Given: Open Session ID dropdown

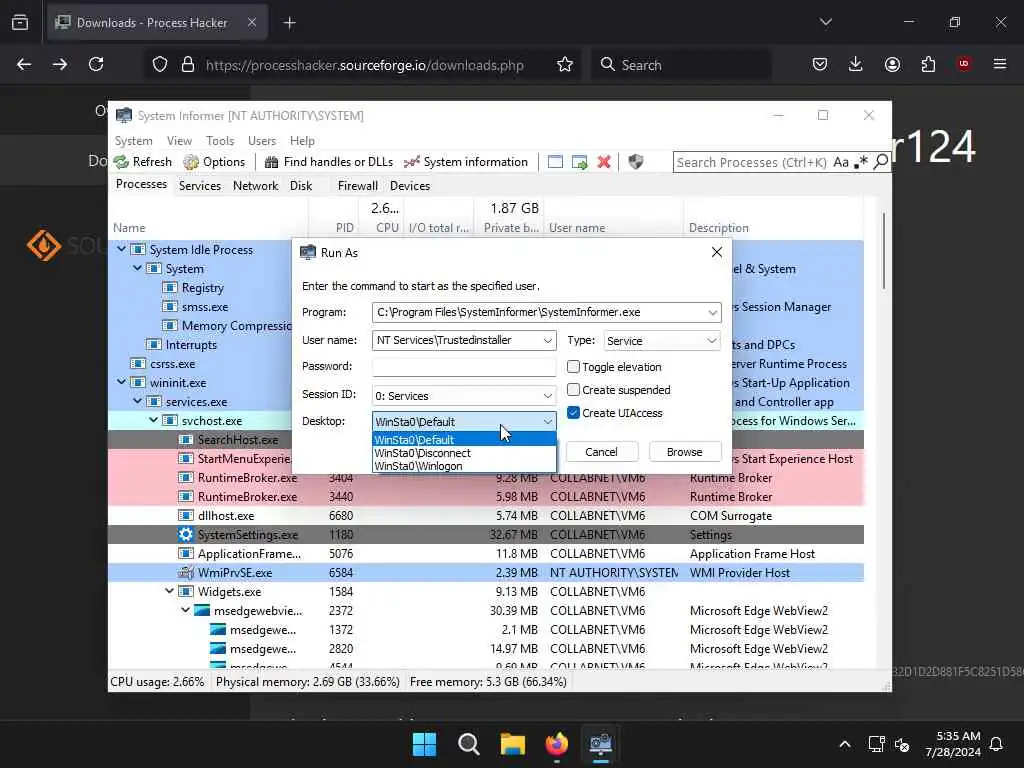Looking at the screenshot, I should pos(547,396).
